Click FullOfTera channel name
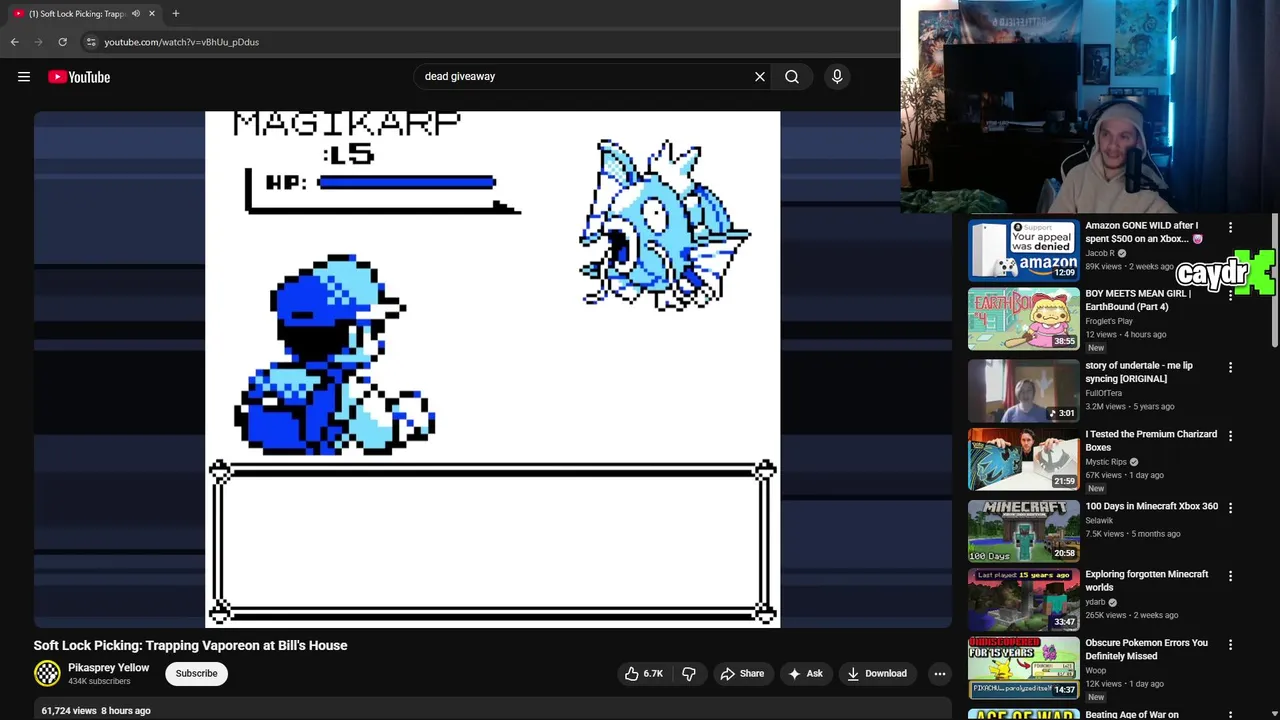1280x720 pixels. [1105, 393]
